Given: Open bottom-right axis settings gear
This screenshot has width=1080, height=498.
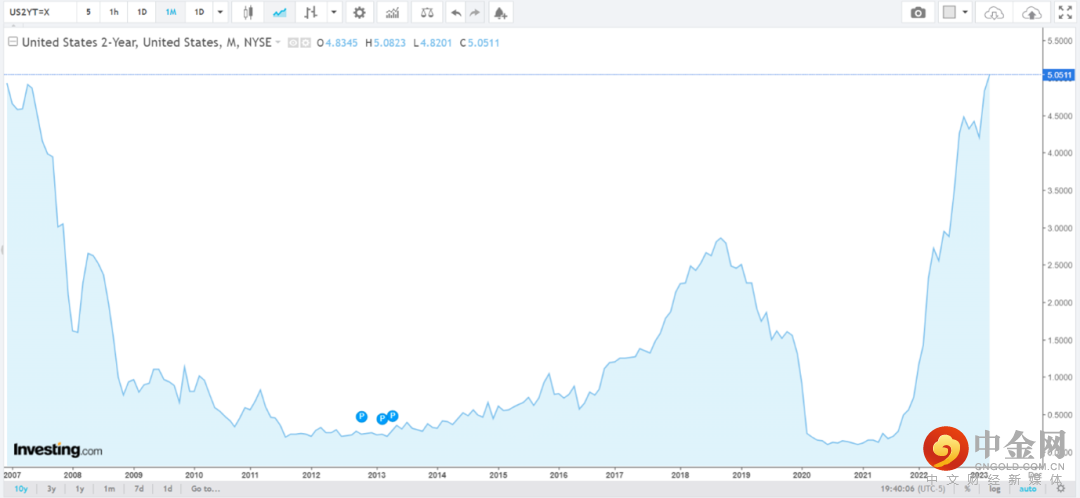Looking at the screenshot, I should pyautogui.click(x=1061, y=489).
